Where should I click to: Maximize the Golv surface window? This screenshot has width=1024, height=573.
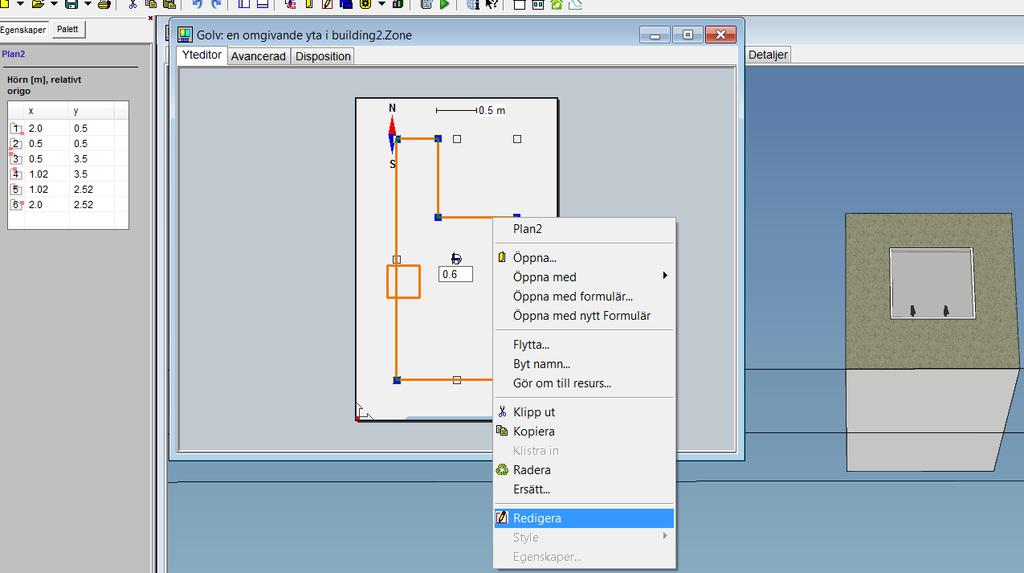click(688, 35)
